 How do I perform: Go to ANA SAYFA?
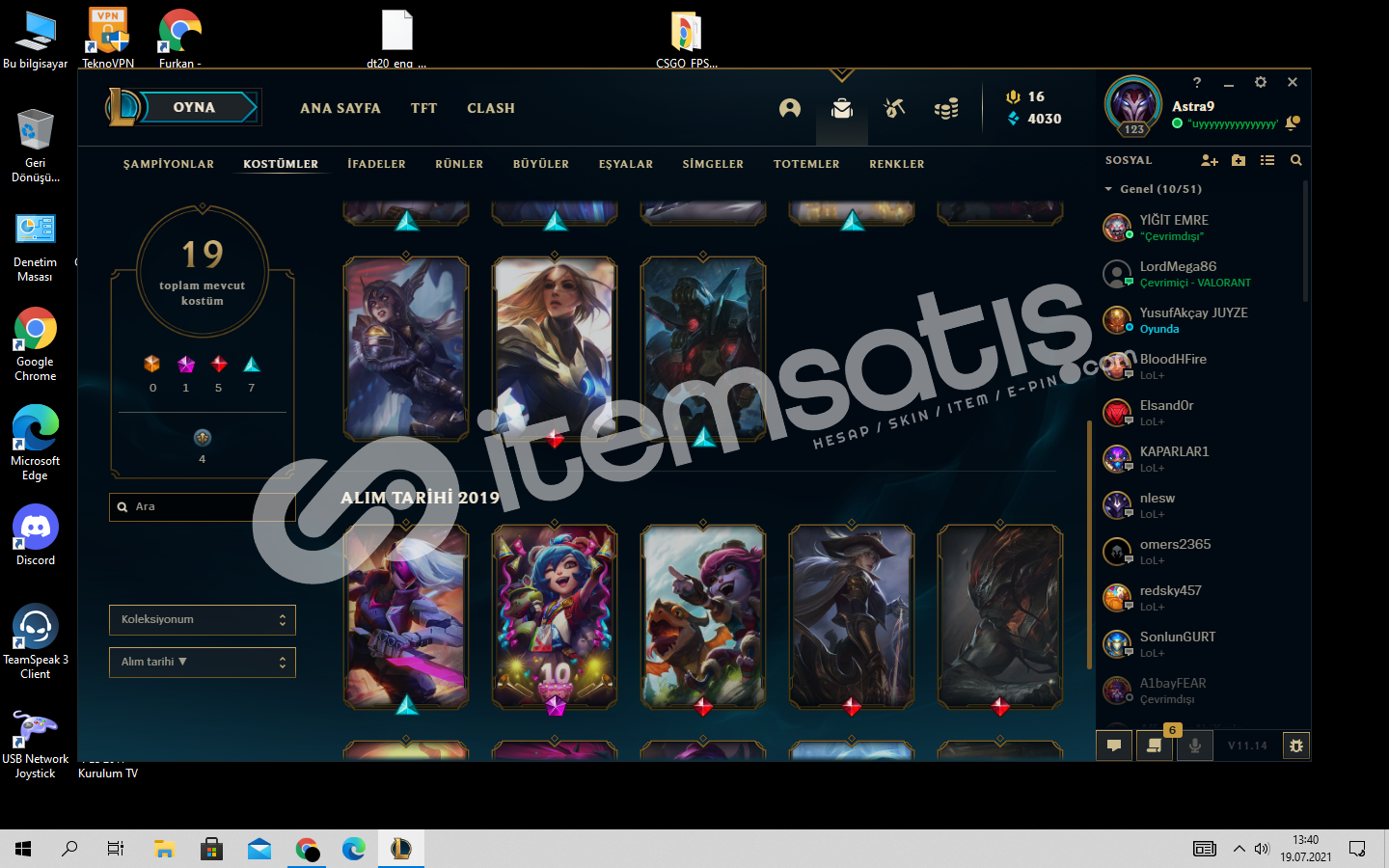tap(340, 108)
